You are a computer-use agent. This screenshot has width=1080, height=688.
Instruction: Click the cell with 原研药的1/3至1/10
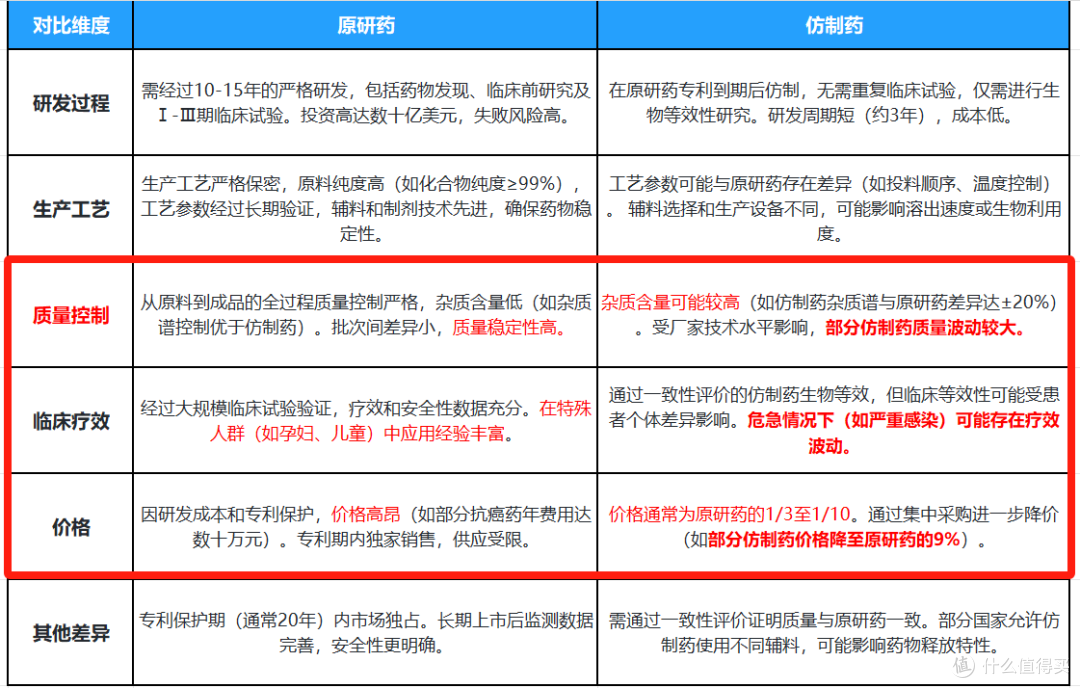(x=833, y=527)
